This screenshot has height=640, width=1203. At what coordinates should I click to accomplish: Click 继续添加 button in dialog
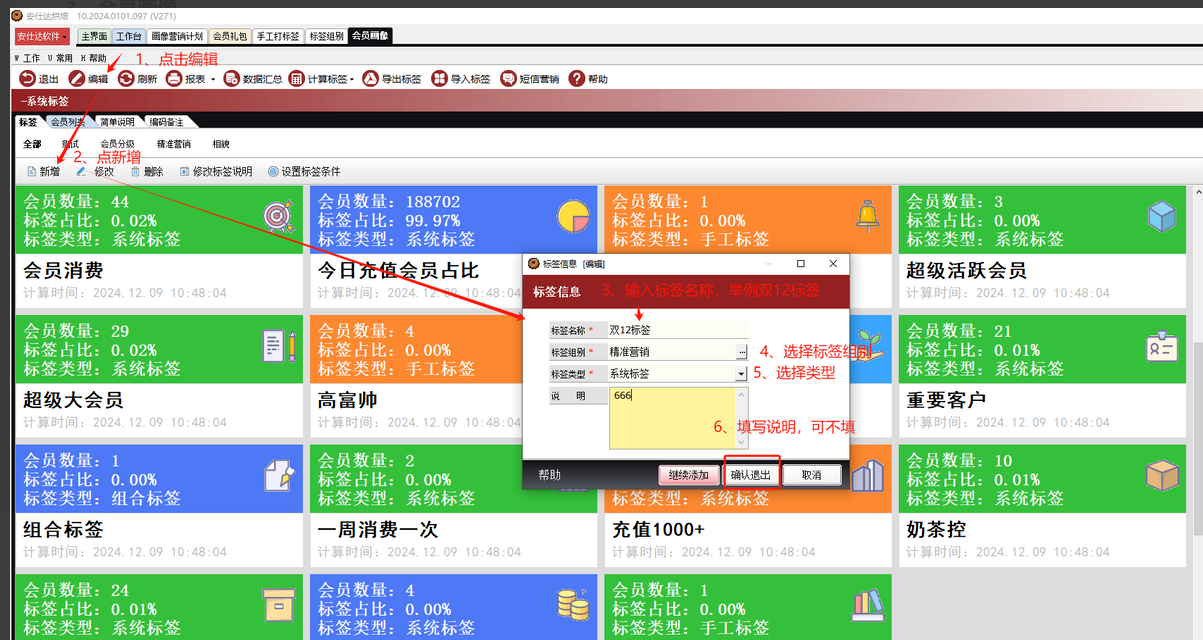[x=689, y=475]
